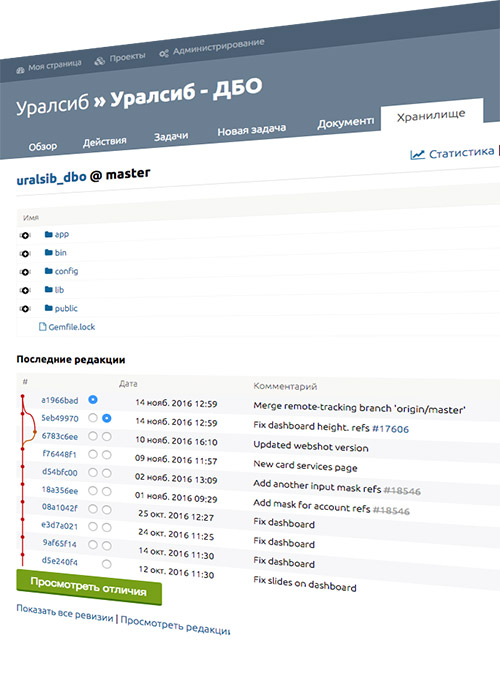Screen dimensions: 500x679
Task: Click the uralsib_dbo repository link
Action: point(52,178)
